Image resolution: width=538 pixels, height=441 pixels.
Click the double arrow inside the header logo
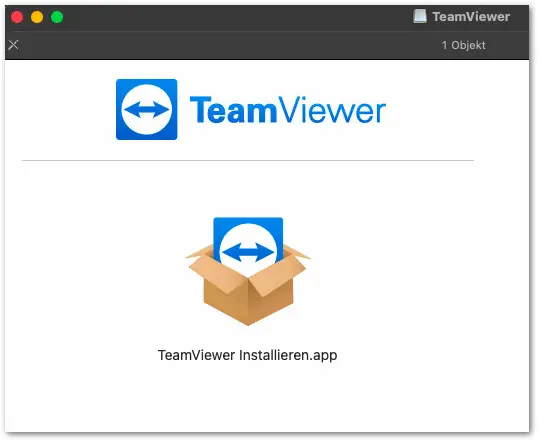pyautogui.click(x=147, y=109)
